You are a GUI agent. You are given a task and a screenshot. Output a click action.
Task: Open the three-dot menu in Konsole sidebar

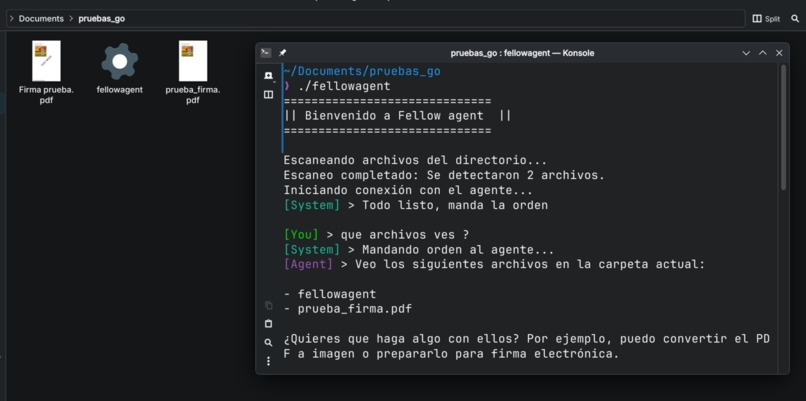coord(268,361)
